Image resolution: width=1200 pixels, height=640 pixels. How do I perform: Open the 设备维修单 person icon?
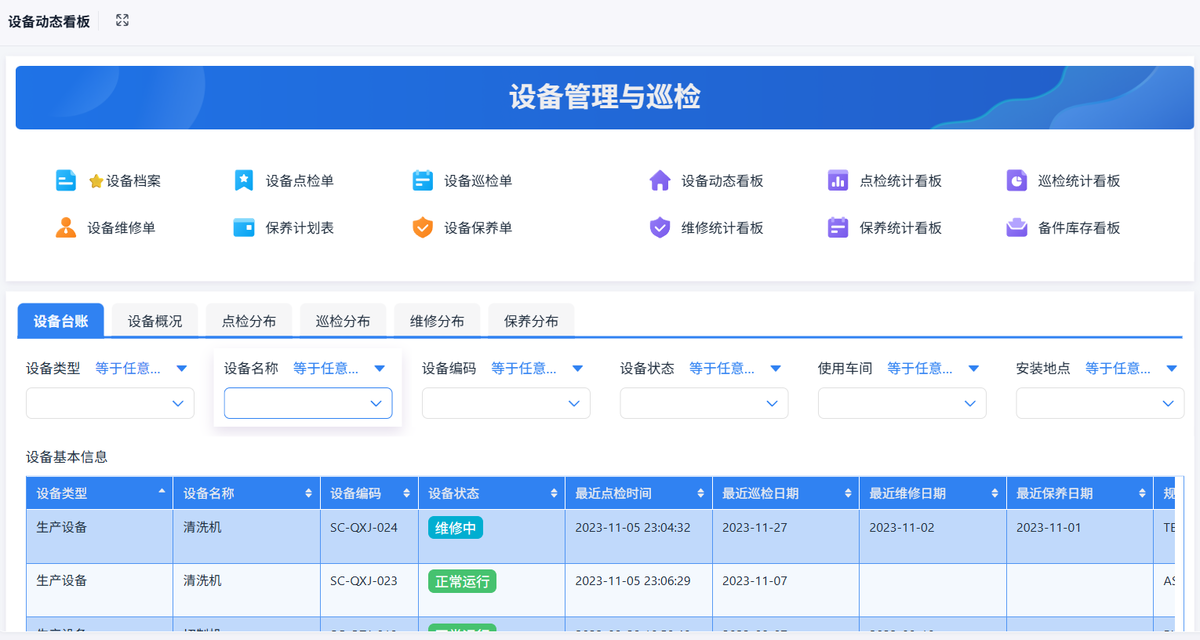point(66,228)
